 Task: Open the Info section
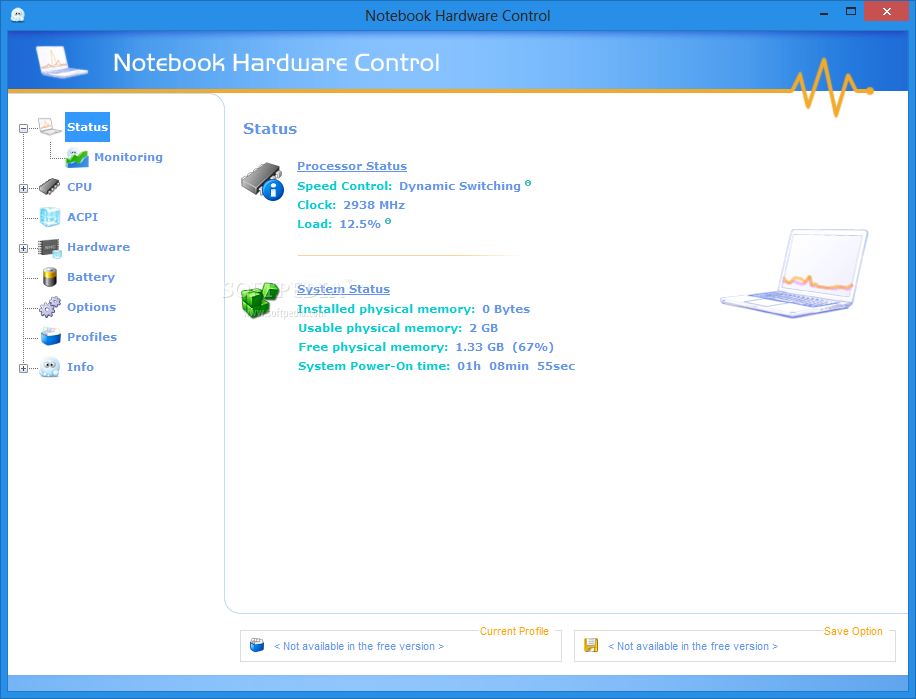coord(80,367)
